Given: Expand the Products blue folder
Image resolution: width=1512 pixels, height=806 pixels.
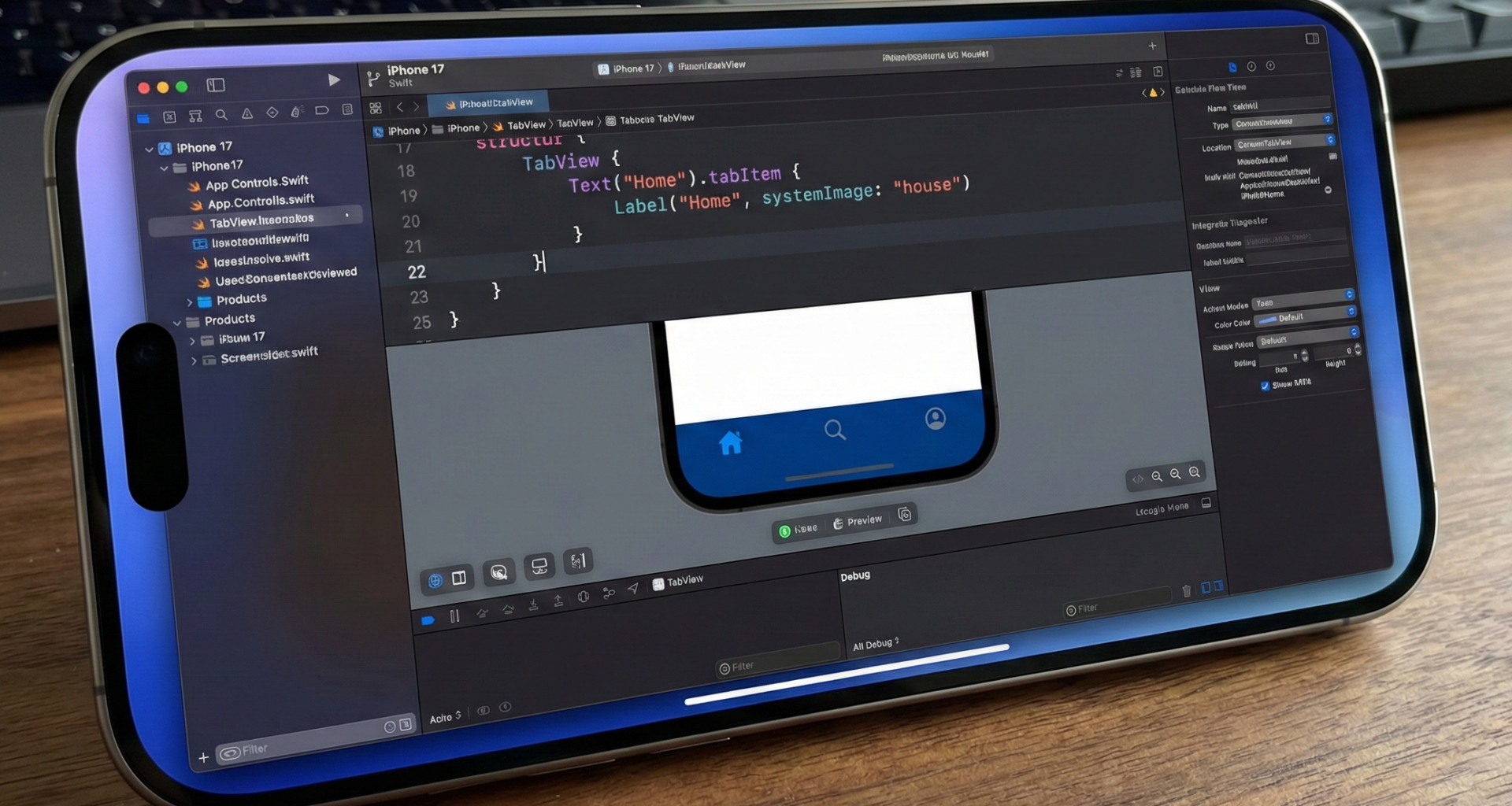Looking at the screenshot, I should pyautogui.click(x=190, y=301).
